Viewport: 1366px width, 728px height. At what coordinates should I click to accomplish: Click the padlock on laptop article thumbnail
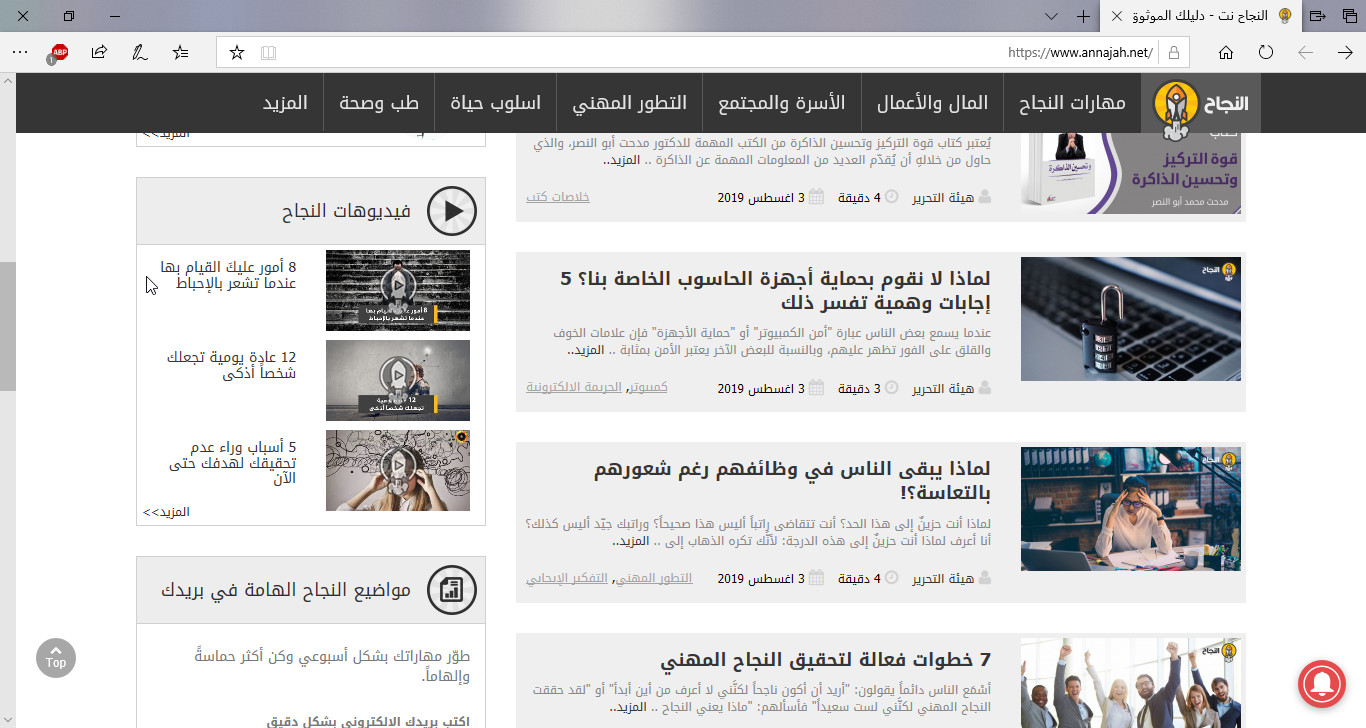tap(1131, 319)
